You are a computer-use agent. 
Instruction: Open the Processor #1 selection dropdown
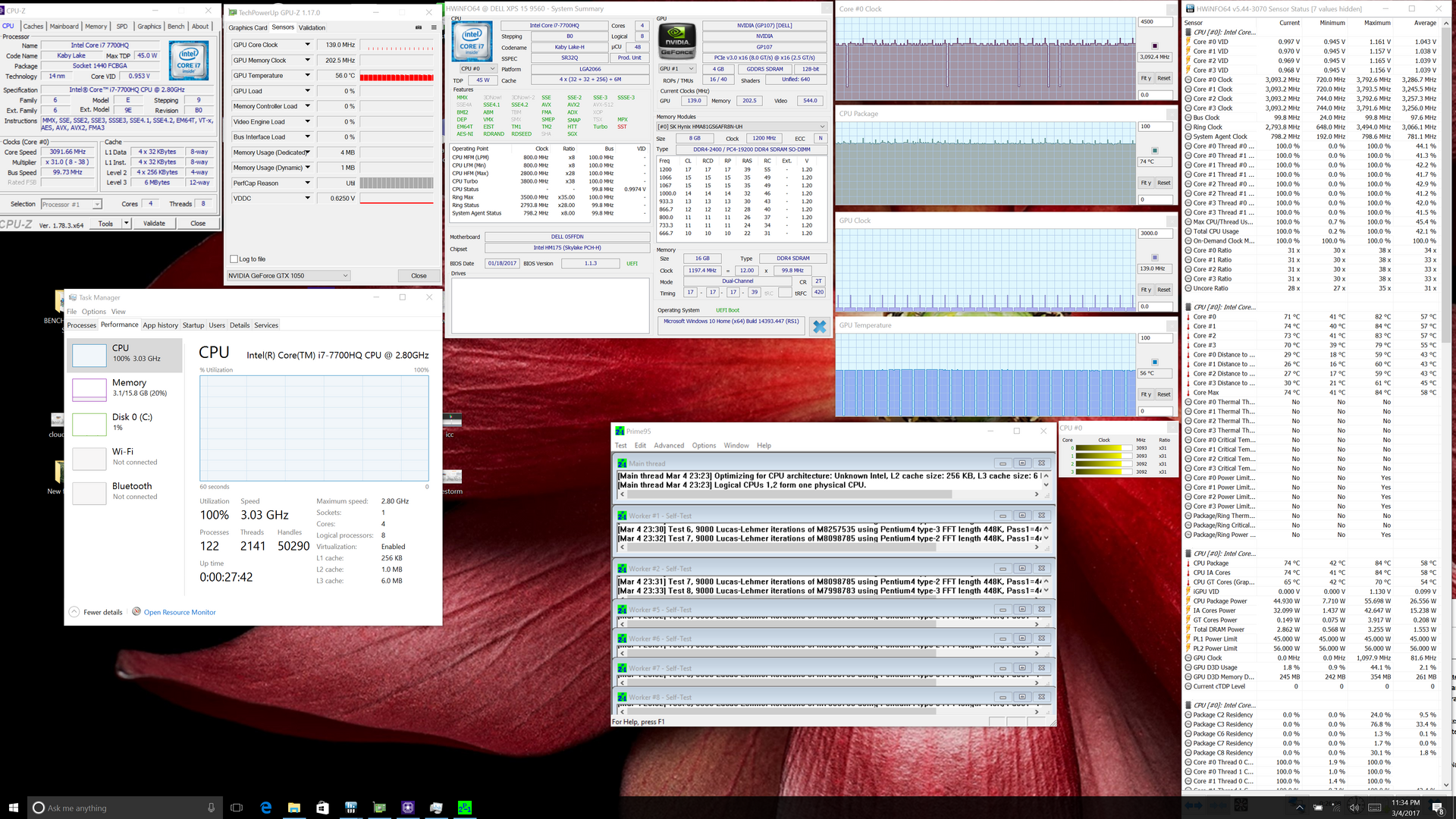pyautogui.click(x=71, y=204)
